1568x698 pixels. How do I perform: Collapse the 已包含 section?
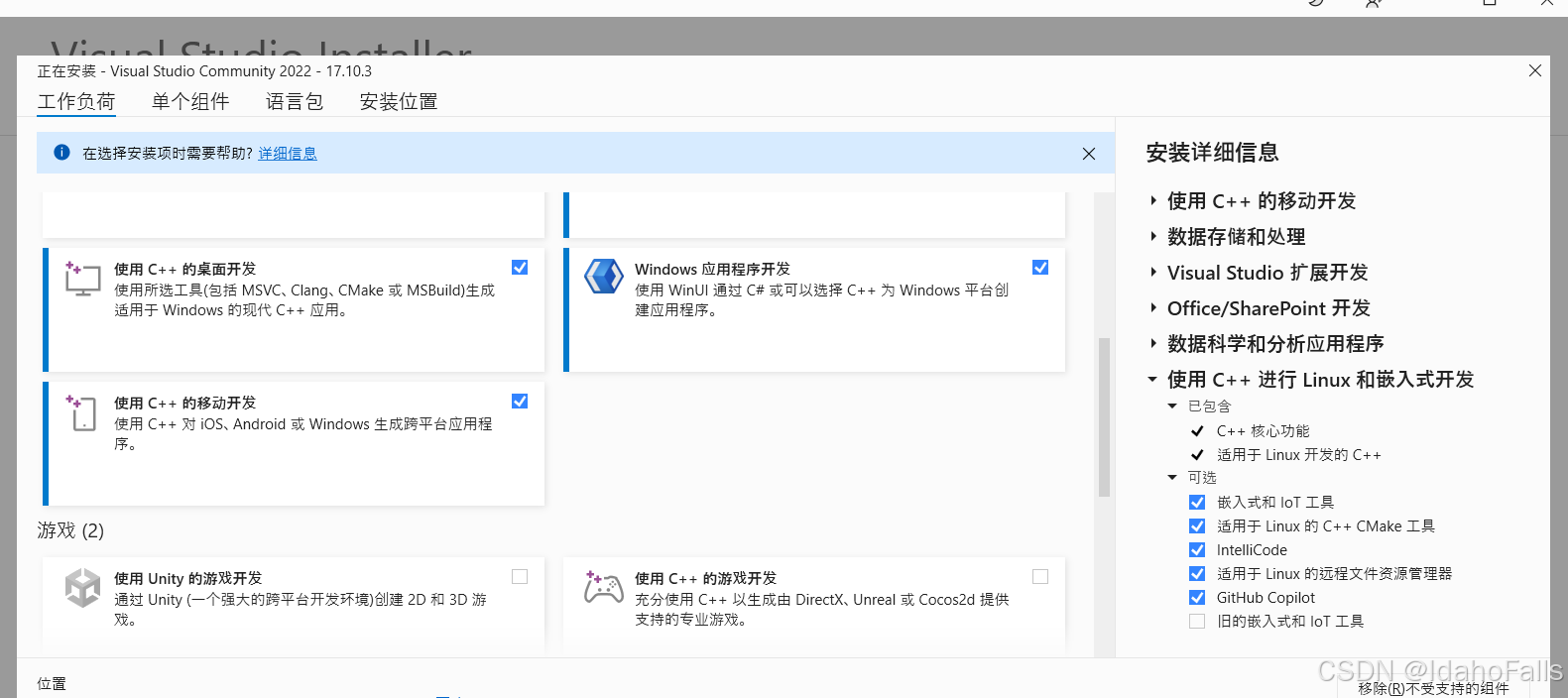click(x=1172, y=407)
